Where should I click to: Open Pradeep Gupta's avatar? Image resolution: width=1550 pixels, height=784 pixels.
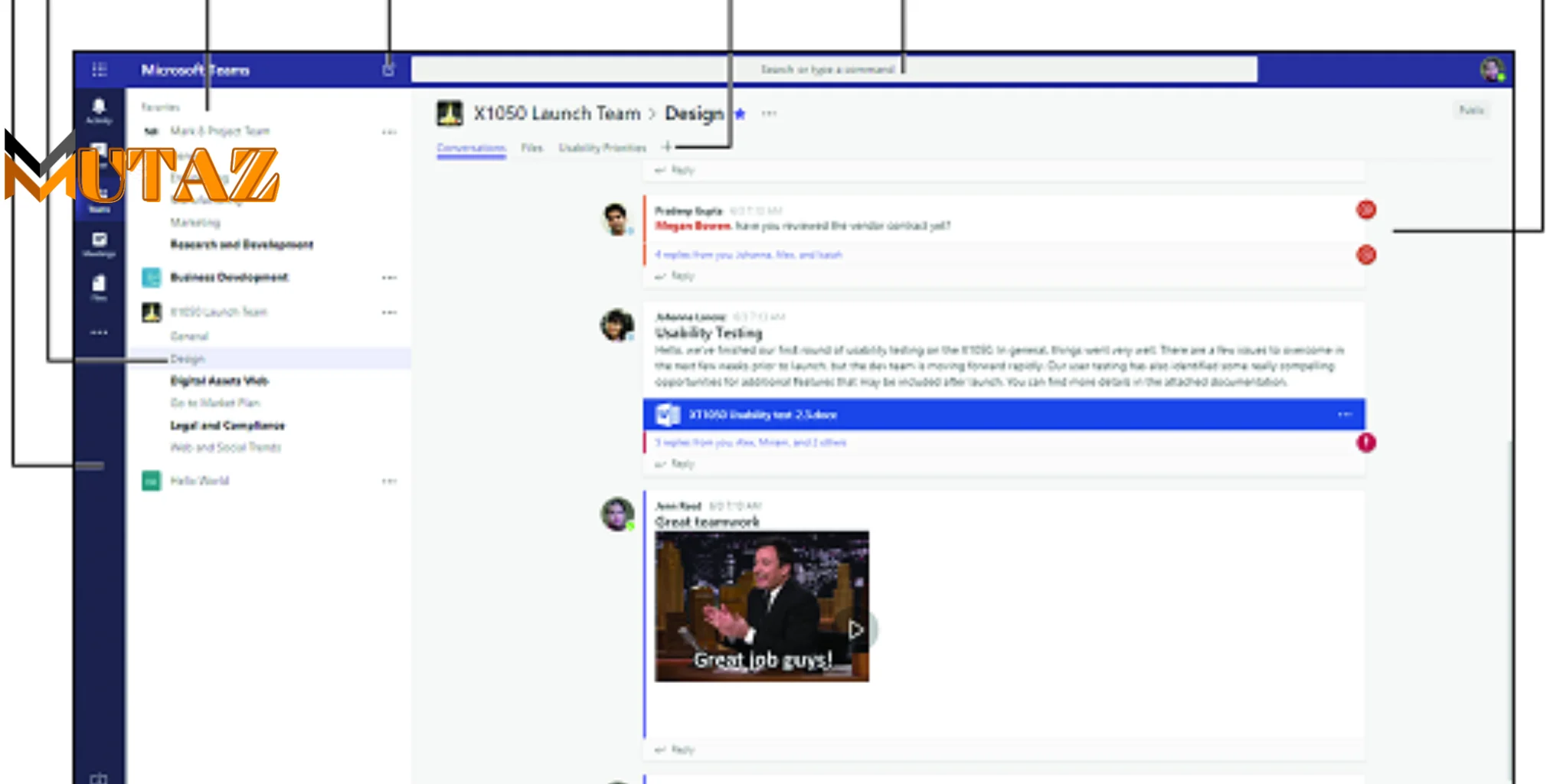tap(616, 219)
